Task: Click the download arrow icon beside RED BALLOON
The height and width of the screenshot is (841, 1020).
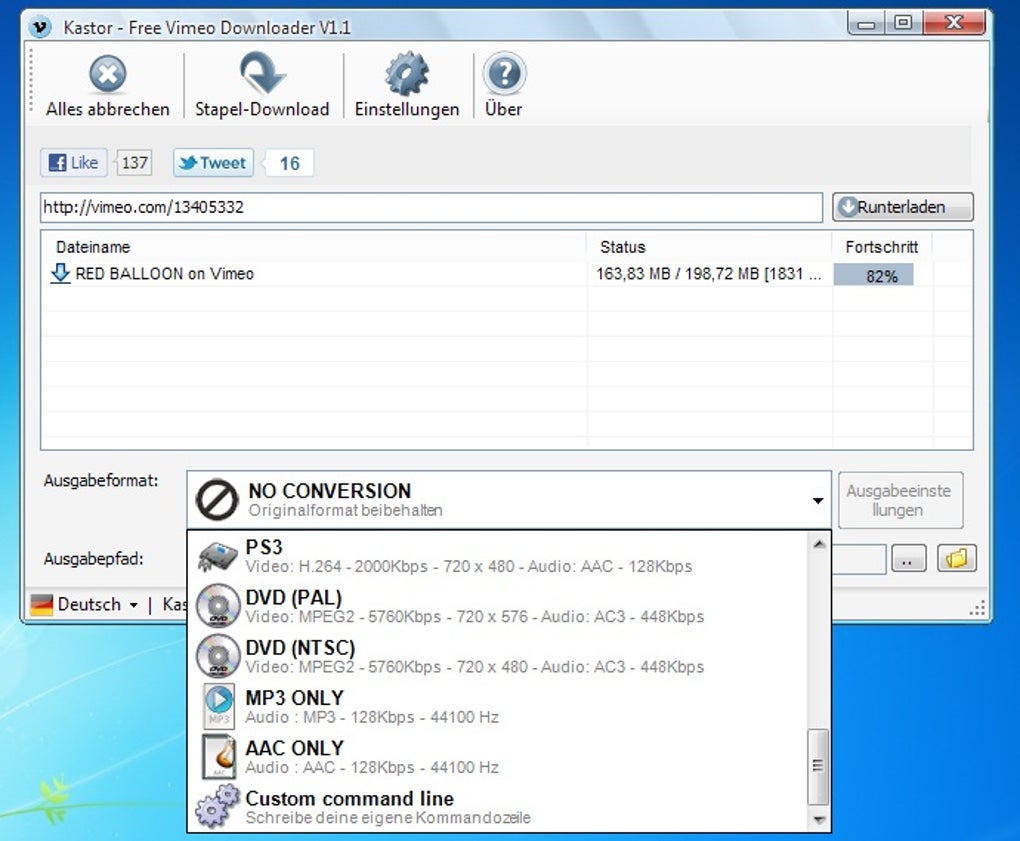Action: click(60, 273)
